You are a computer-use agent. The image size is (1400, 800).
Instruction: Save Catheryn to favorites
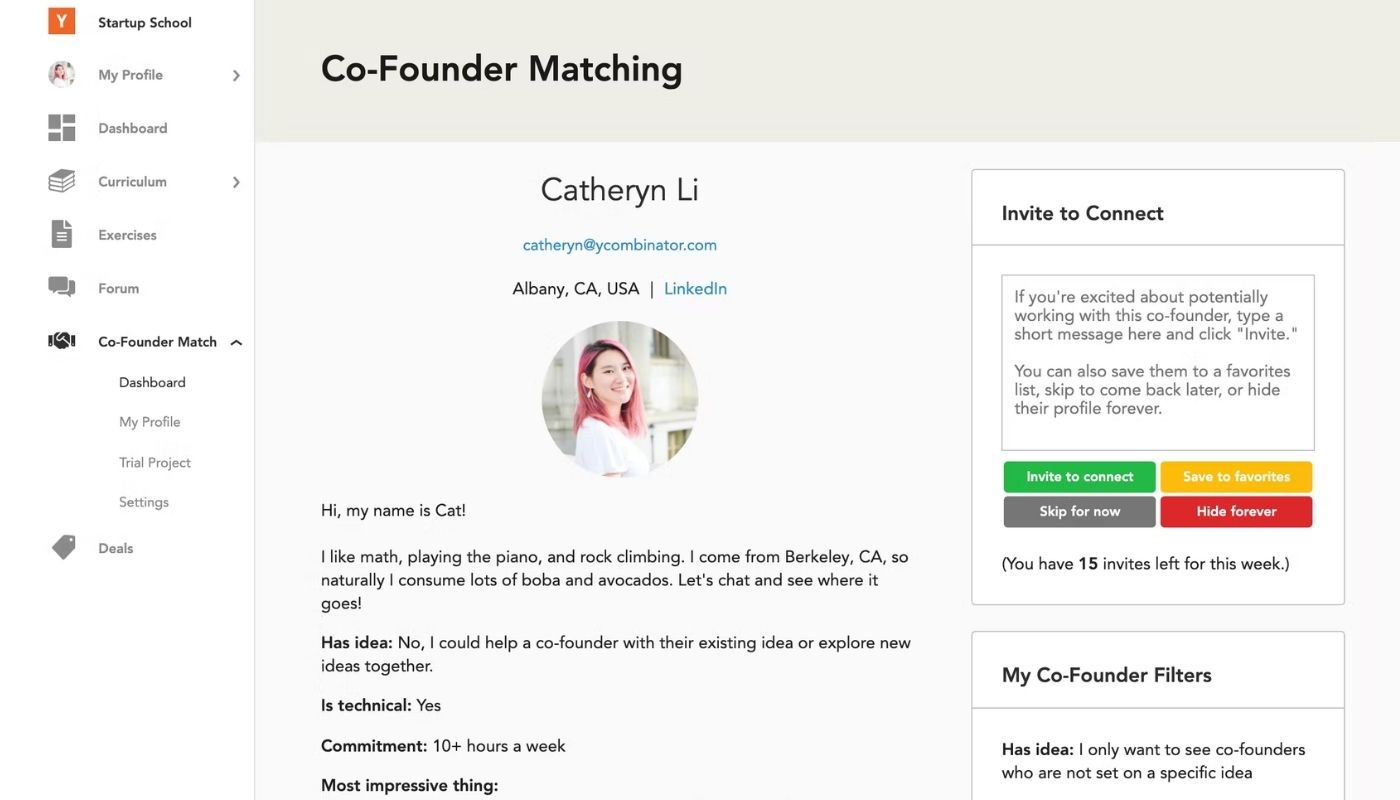1236,477
